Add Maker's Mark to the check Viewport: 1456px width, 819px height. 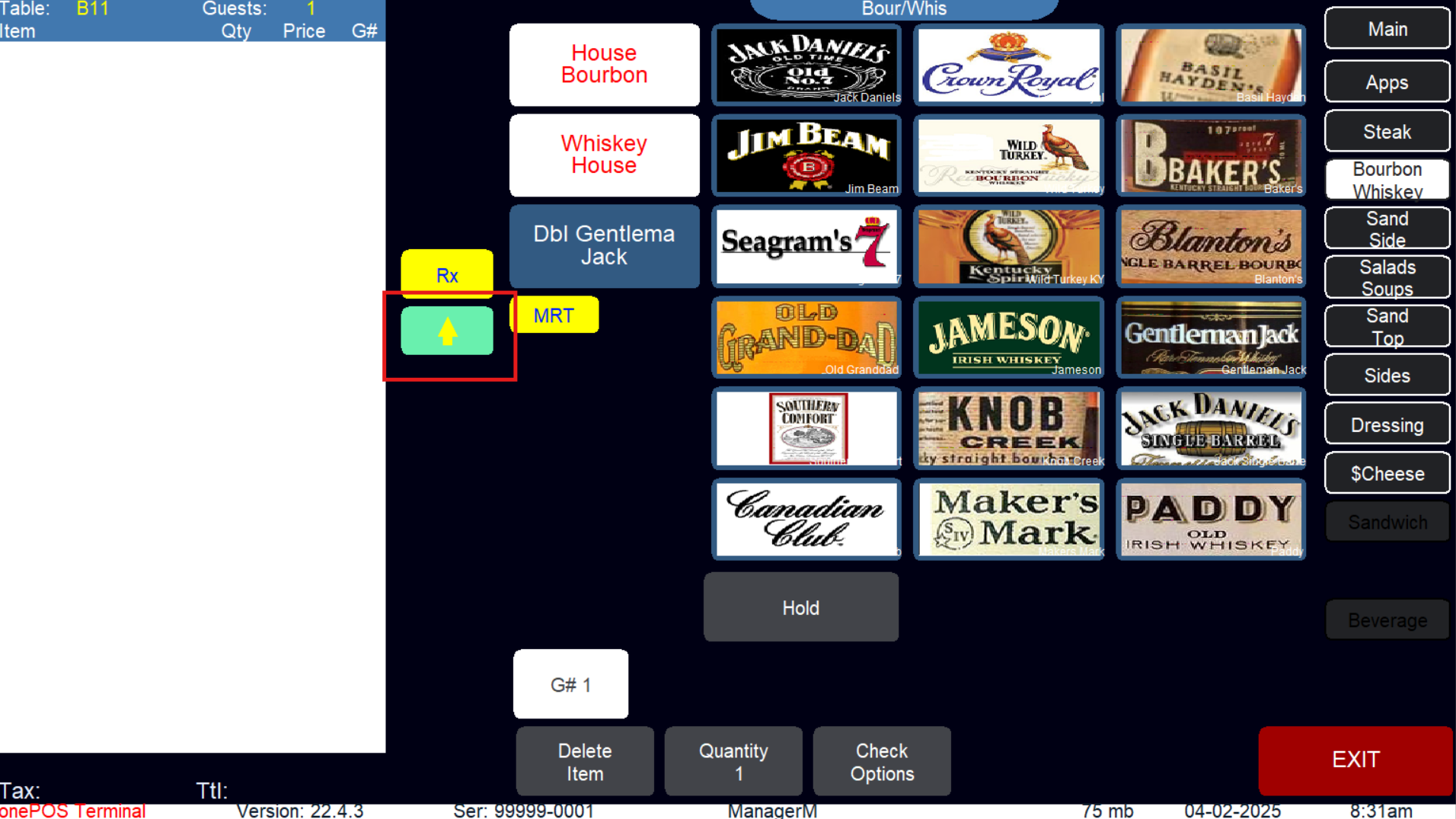click(1009, 519)
